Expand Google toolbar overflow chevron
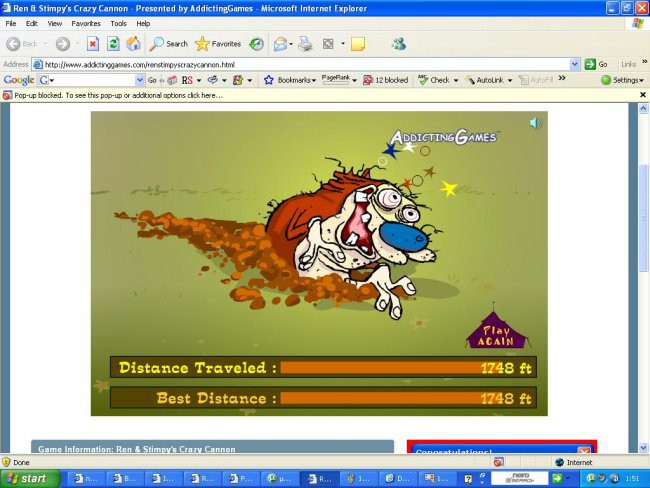The width and height of the screenshot is (650, 488). (562, 78)
